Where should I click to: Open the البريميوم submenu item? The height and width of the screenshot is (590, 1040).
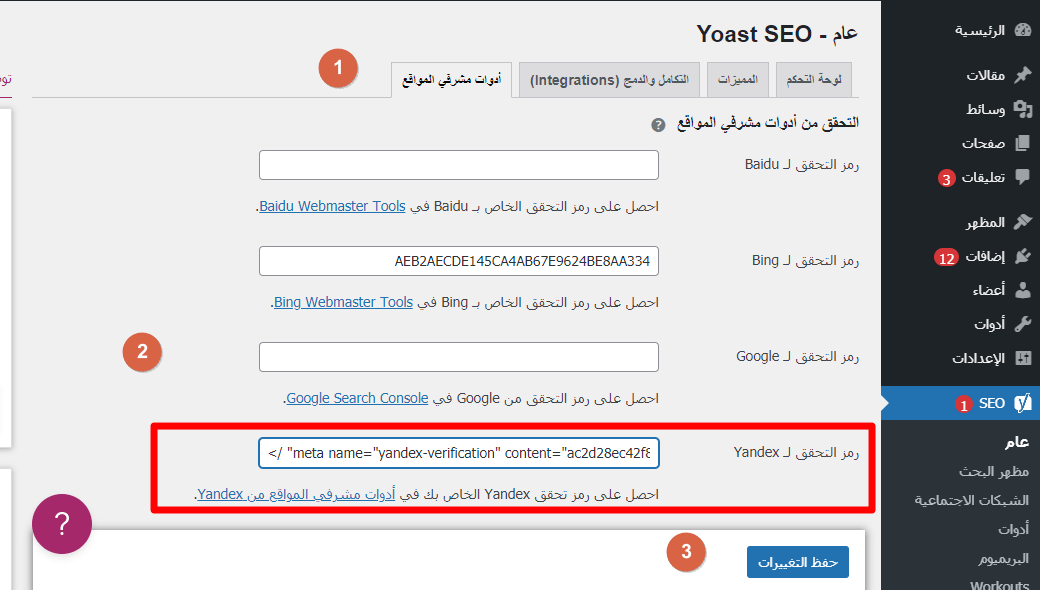[x=1004, y=558]
